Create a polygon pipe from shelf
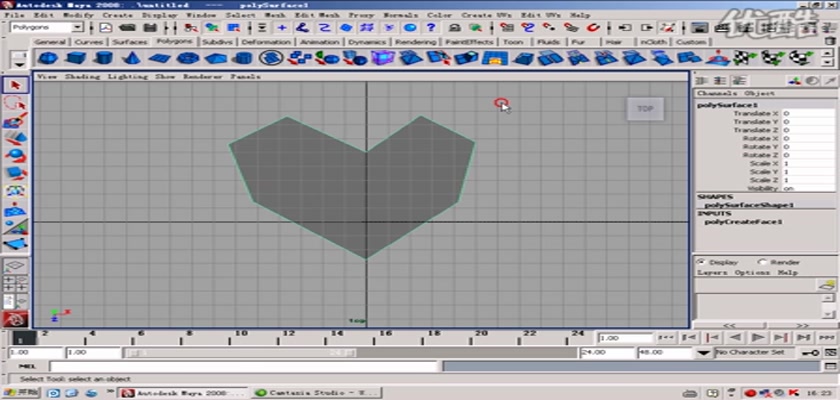 tap(244, 57)
